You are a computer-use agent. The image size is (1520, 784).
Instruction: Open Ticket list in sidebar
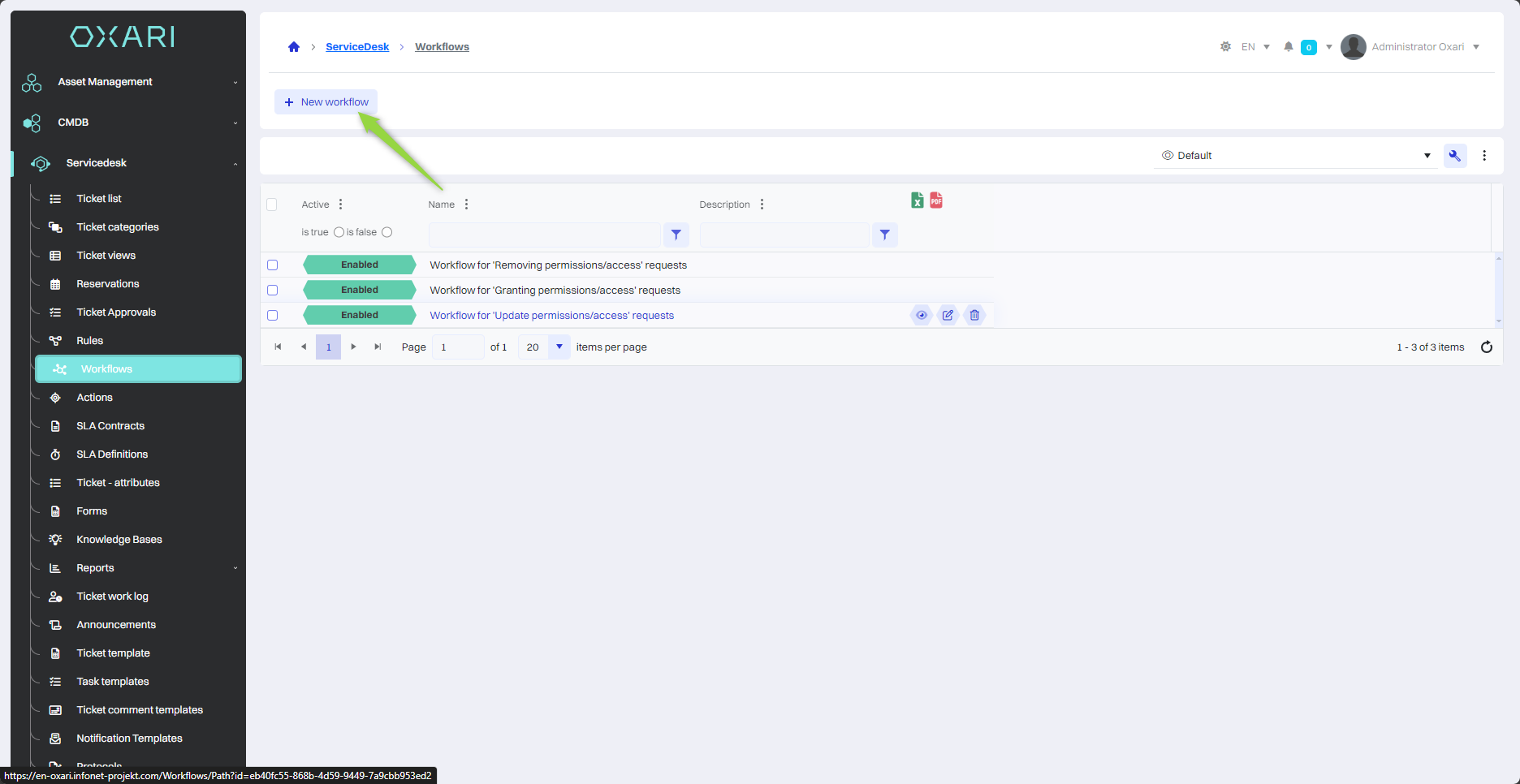[x=99, y=199]
